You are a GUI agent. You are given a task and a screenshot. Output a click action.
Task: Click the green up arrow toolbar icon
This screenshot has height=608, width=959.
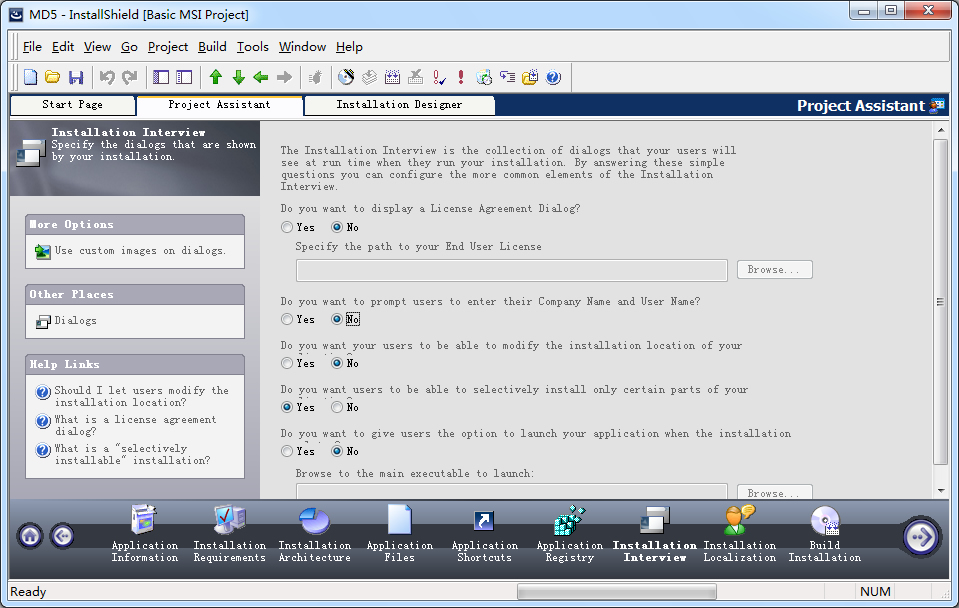[x=215, y=77]
